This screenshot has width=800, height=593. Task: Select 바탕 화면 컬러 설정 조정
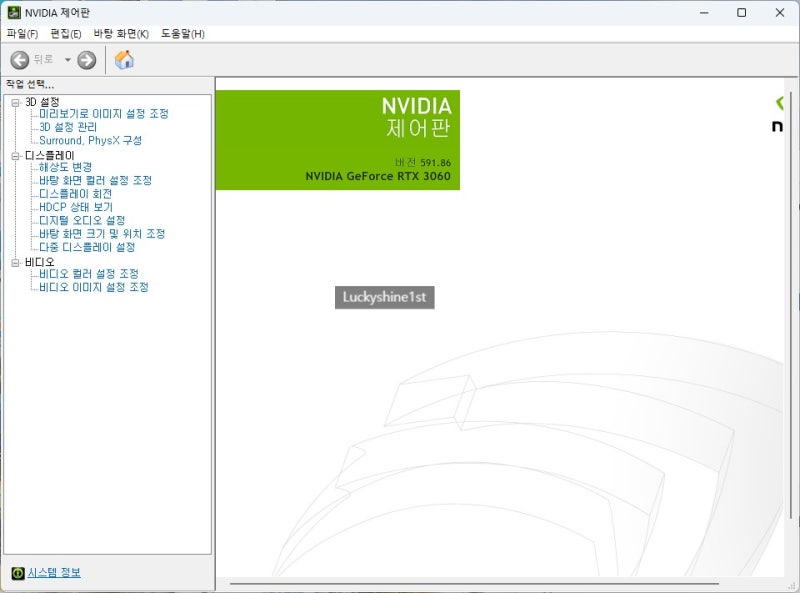[95, 181]
